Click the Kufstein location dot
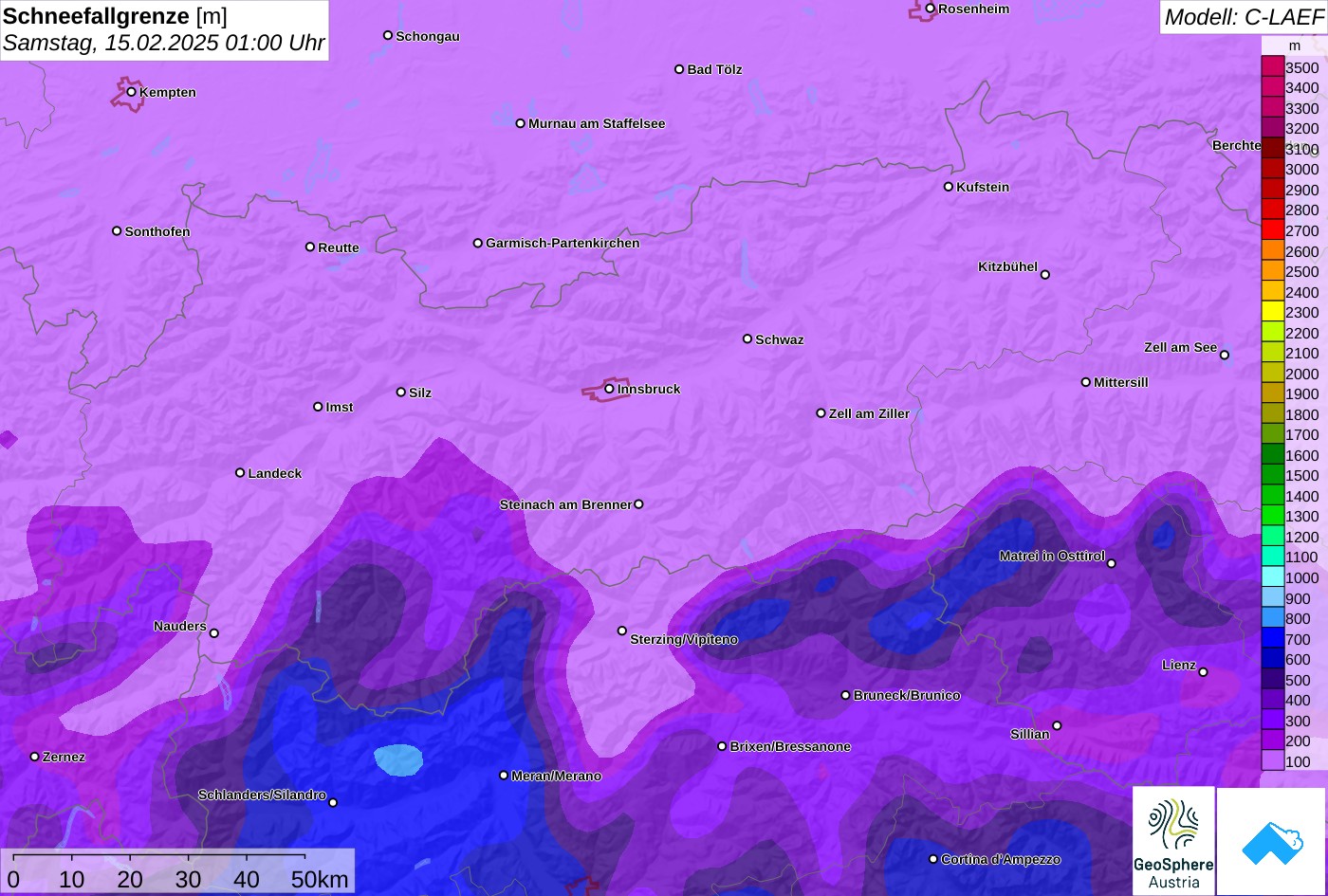This screenshot has width=1328, height=896. [949, 187]
